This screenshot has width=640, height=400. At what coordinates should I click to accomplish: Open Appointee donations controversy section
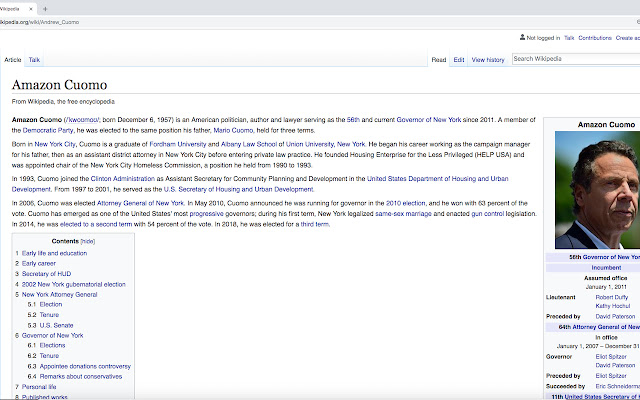coord(85,366)
